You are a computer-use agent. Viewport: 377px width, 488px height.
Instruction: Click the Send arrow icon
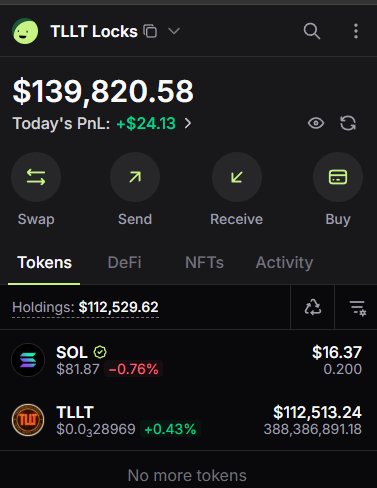135,177
